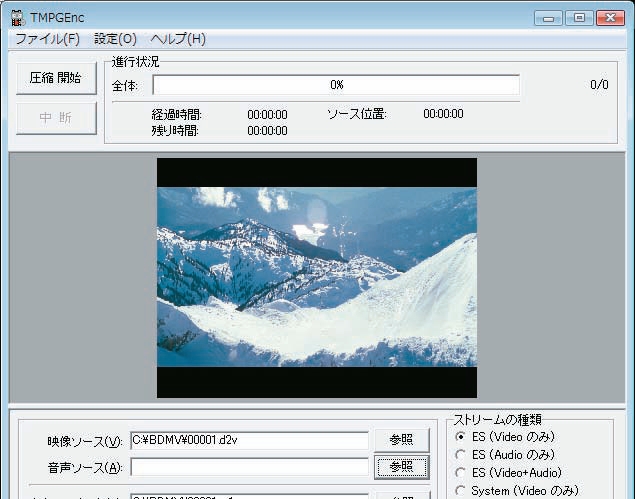Open the ファイル(F) menu

47,39
